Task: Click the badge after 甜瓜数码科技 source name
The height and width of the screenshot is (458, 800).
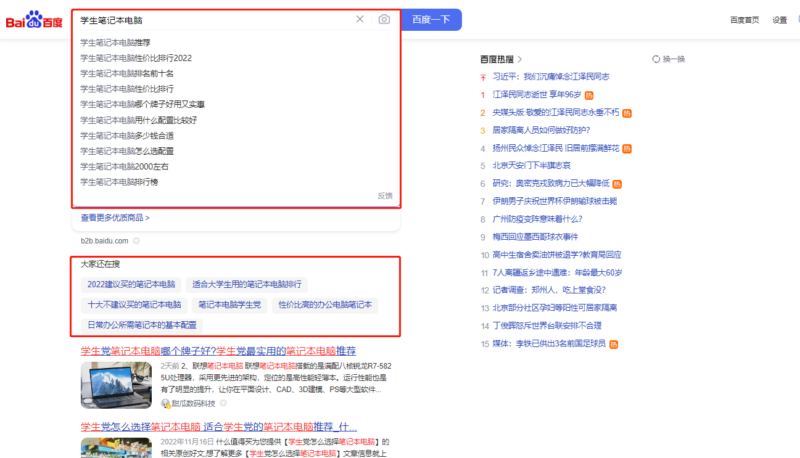Action: pos(223,403)
